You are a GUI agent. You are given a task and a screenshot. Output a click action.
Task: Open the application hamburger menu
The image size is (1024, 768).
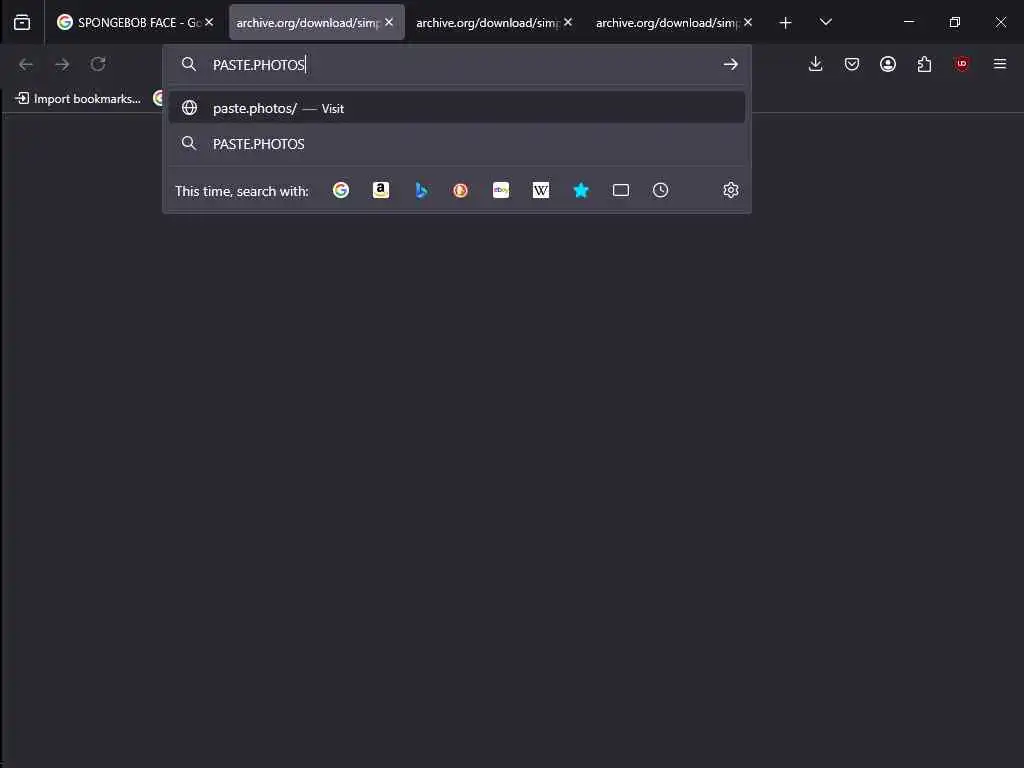click(1000, 64)
